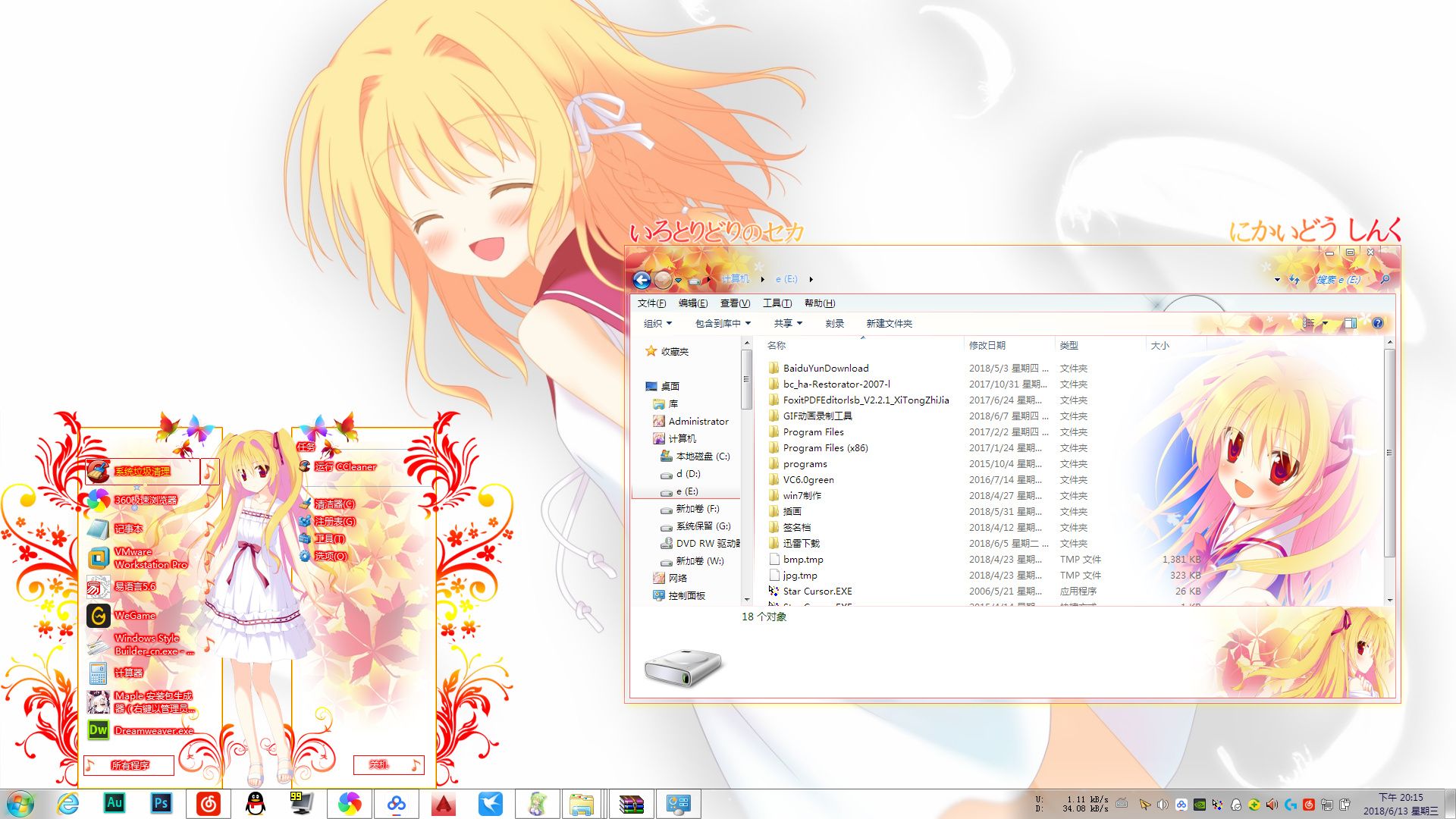Image resolution: width=1456 pixels, height=819 pixels.
Task: Click 运行 CCleaner in the jump list
Action: (x=337, y=466)
